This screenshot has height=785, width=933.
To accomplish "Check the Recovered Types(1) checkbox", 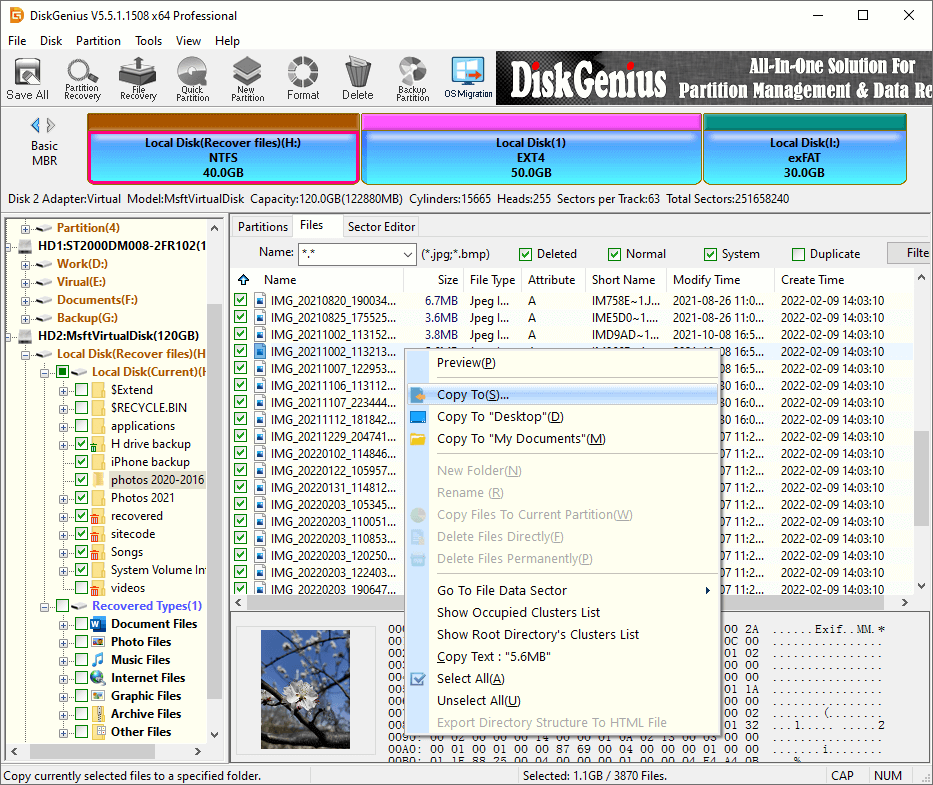I will click(62, 606).
